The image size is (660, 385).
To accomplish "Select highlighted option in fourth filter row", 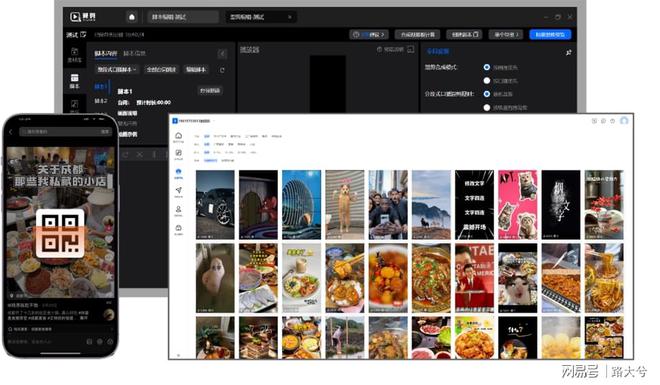I will [210, 160].
